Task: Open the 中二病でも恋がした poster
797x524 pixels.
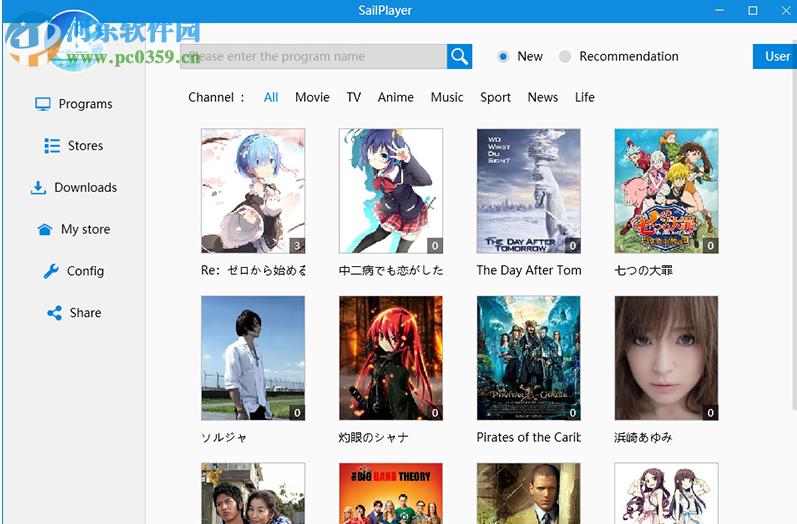Action: (x=391, y=191)
